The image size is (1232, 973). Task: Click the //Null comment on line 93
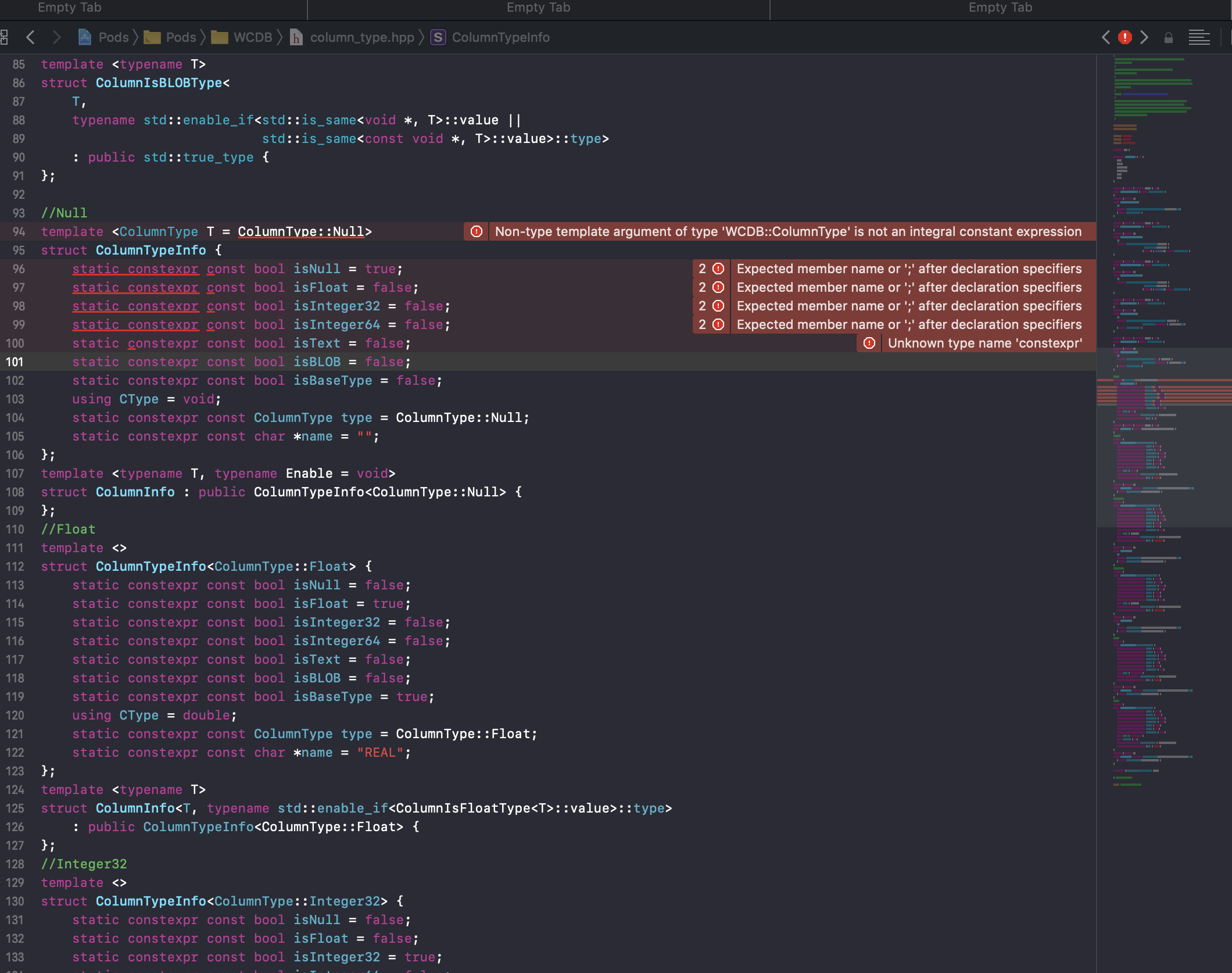click(64, 213)
